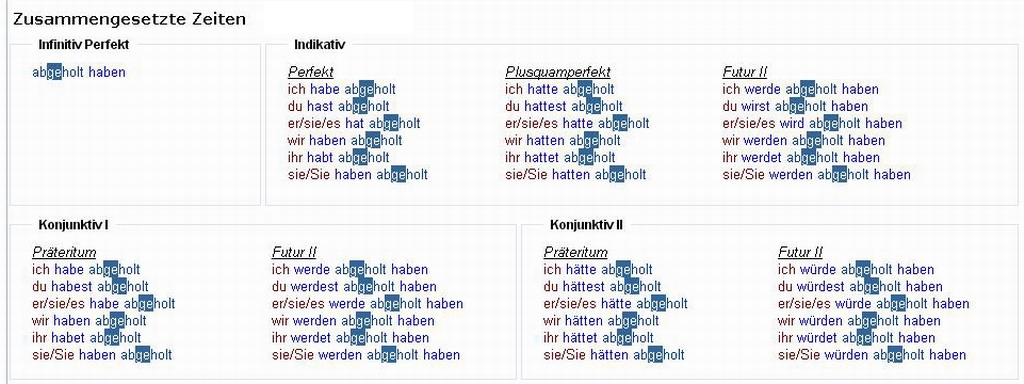This screenshot has width=1024, height=384.
Task: Click the 'Zusammengesetzte Zeiten' title
Action: tap(129, 20)
